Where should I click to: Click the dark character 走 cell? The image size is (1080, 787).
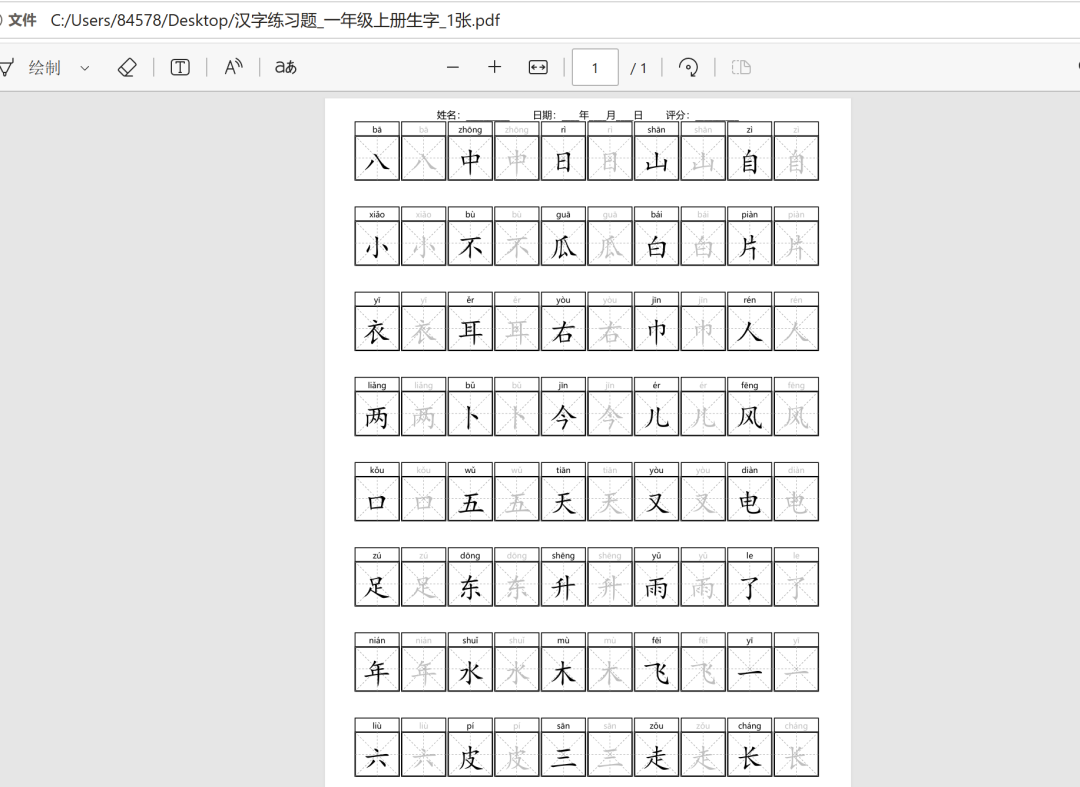click(656, 755)
